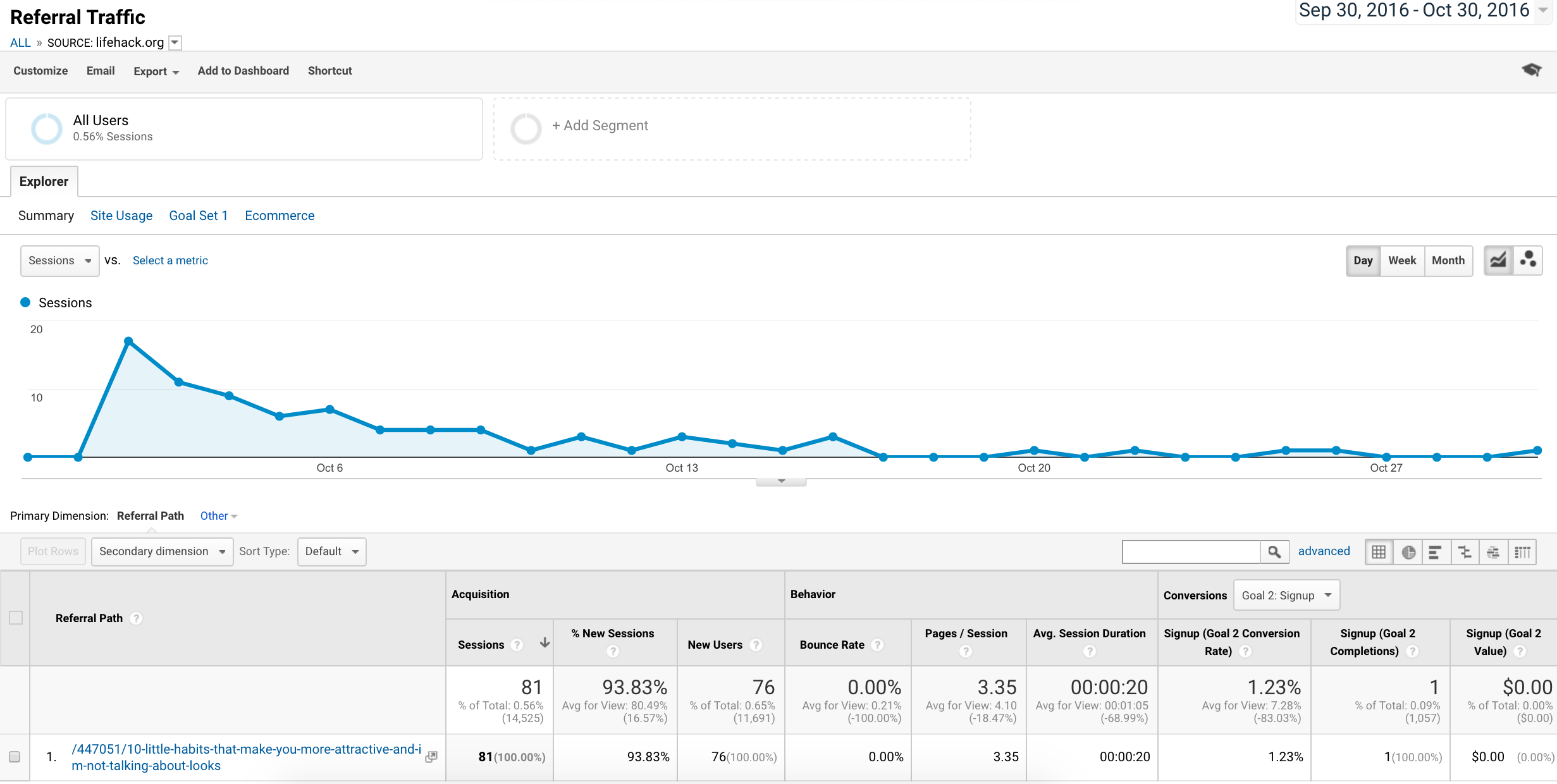
Task: Switch to performance bar view
Action: tap(1436, 552)
